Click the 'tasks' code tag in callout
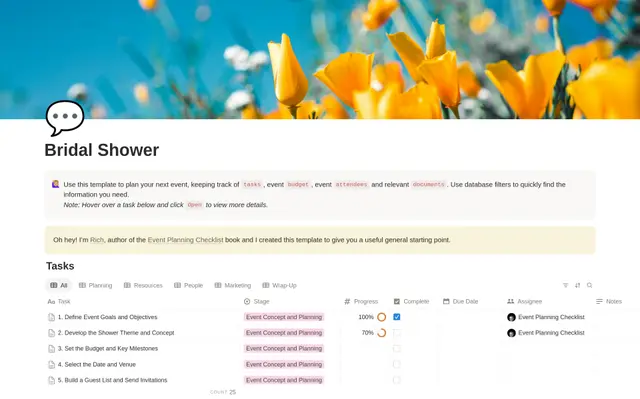Screen dimensions: 640x399 pyautogui.click(x=252, y=184)
